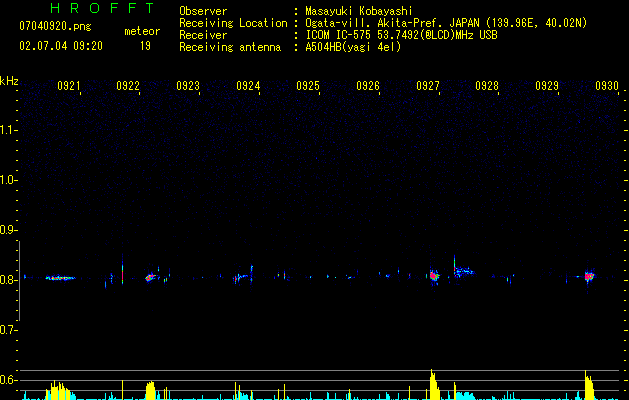The width and height of the screenshot is (629, 400).
Task: Click the bright meteor echo at 0927
Action: (433, 276)
